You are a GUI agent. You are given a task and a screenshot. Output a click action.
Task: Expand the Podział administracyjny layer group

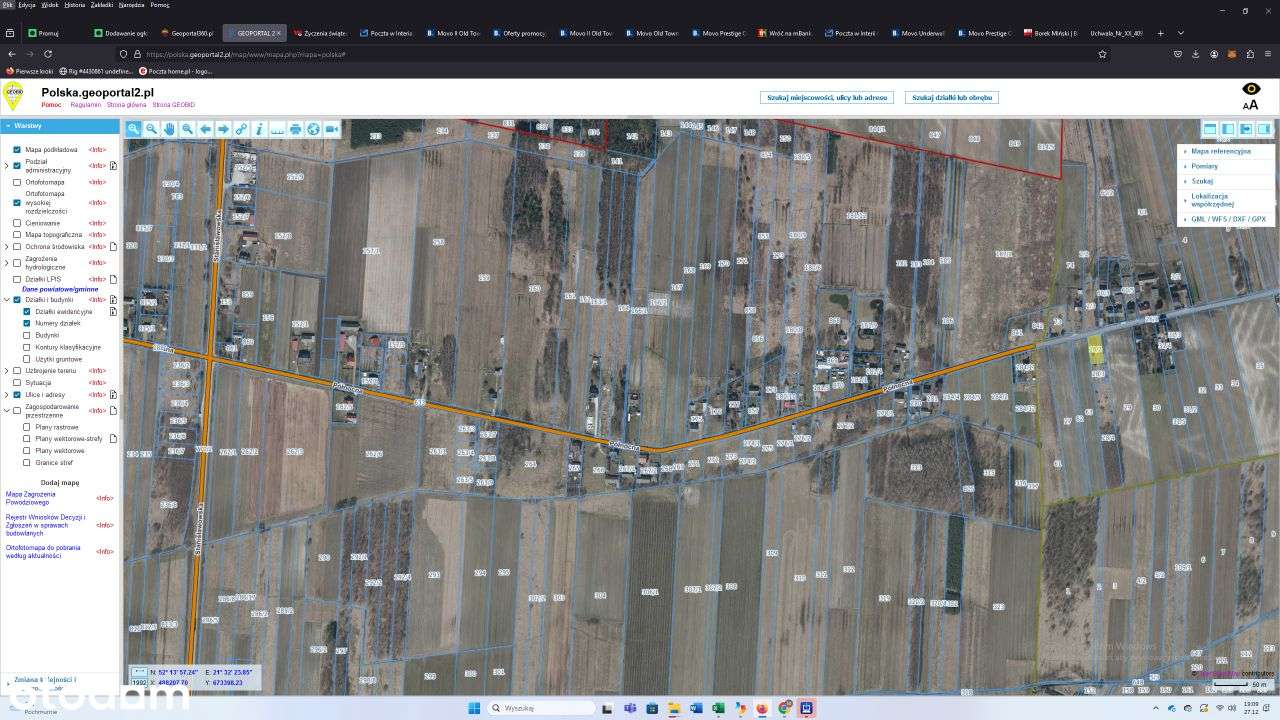(x=6, y=166)
